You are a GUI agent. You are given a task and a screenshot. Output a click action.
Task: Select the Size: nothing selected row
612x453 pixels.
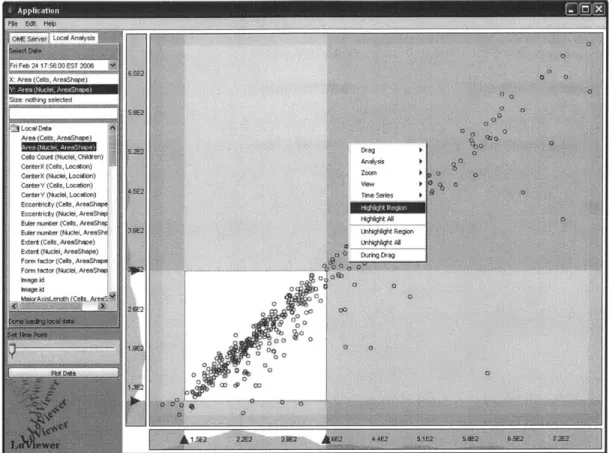pyautogui.click(x=64, y=100)
